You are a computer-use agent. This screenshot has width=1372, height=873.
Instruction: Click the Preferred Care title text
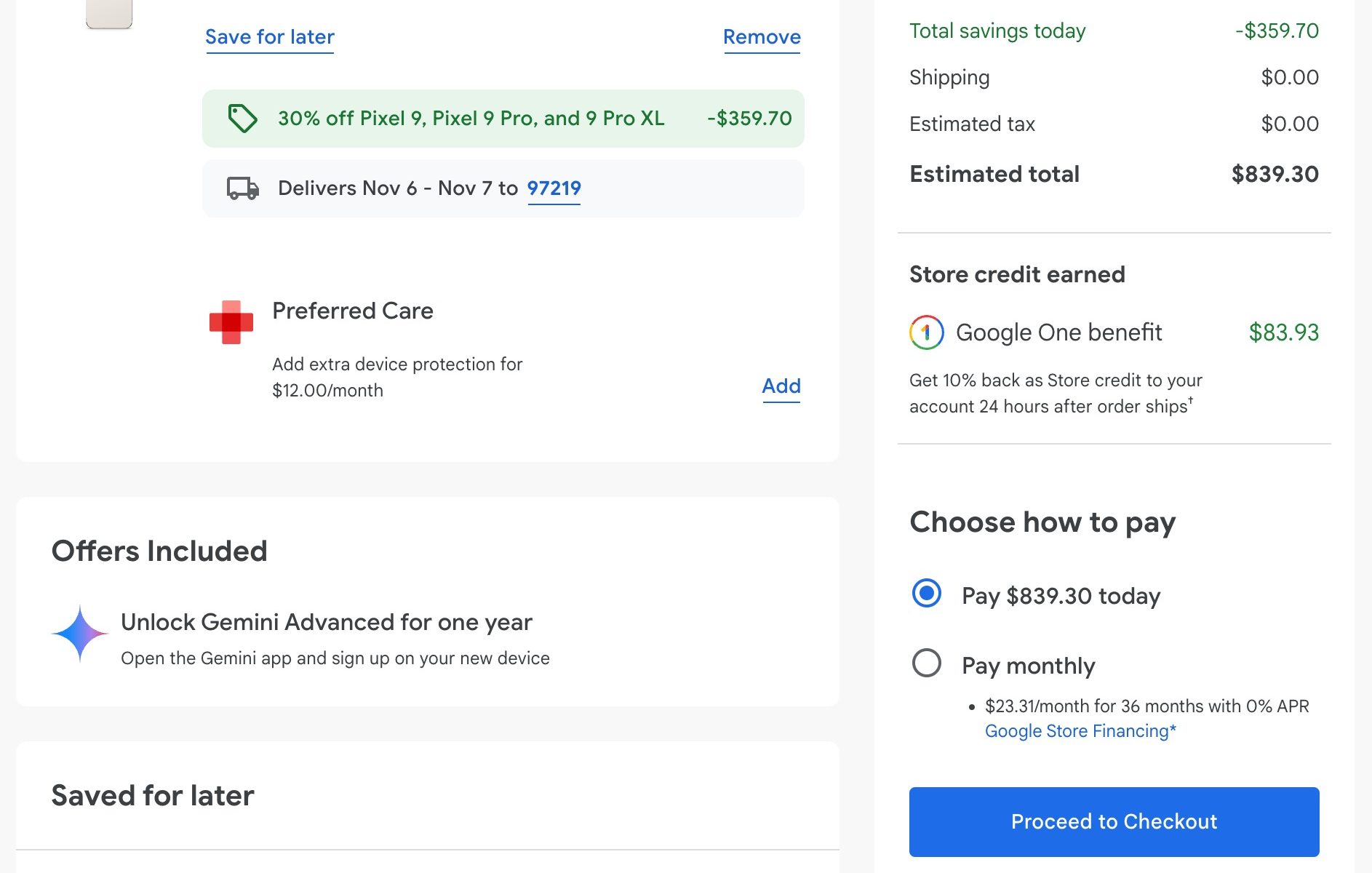[x=353, y=311]
